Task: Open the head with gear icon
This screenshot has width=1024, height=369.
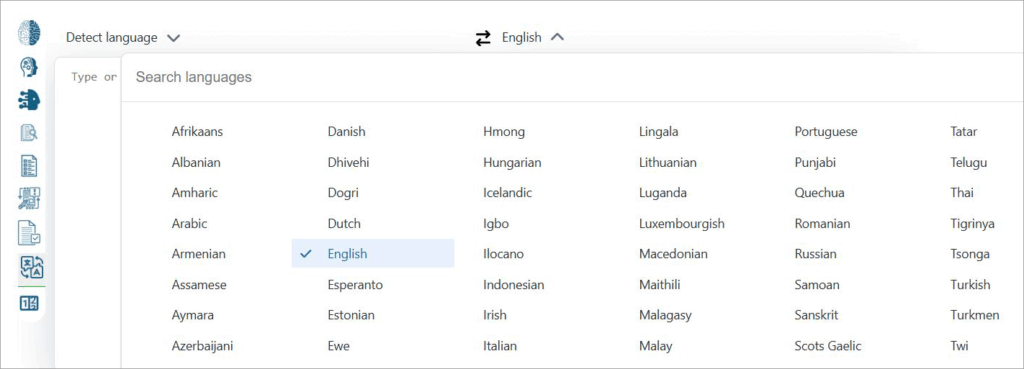Action: pos(29,67)
